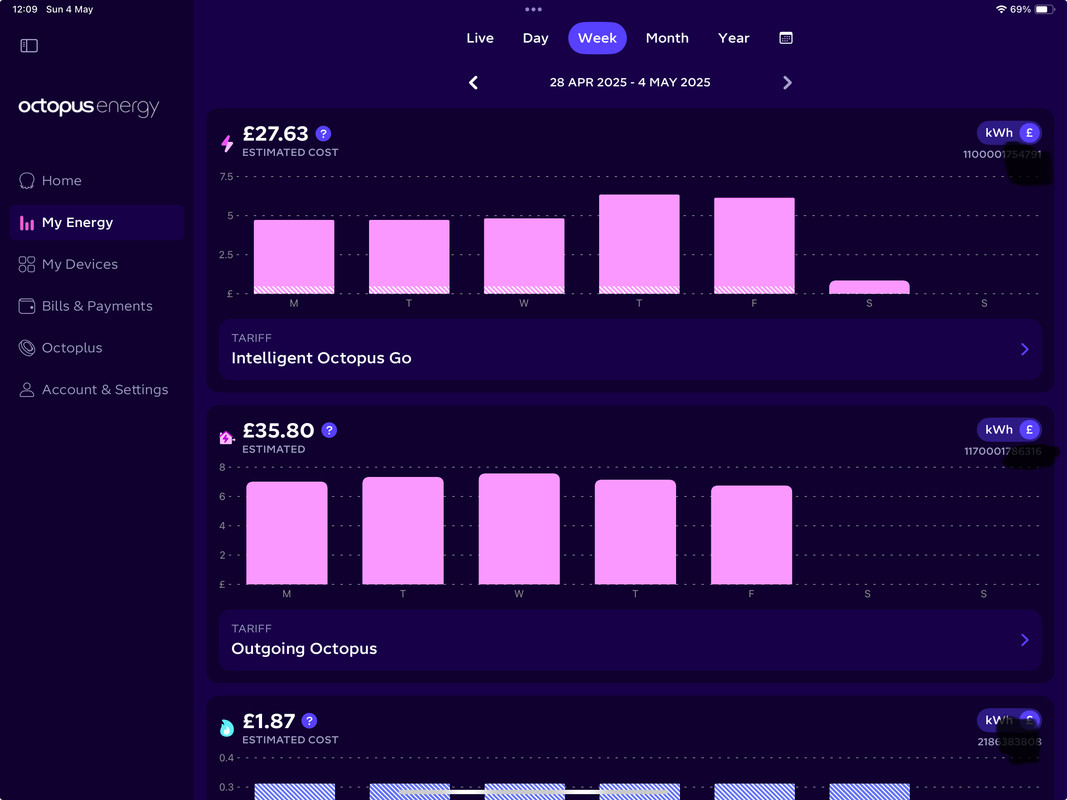Select Monday's bar in export chart

coord(286,533)
